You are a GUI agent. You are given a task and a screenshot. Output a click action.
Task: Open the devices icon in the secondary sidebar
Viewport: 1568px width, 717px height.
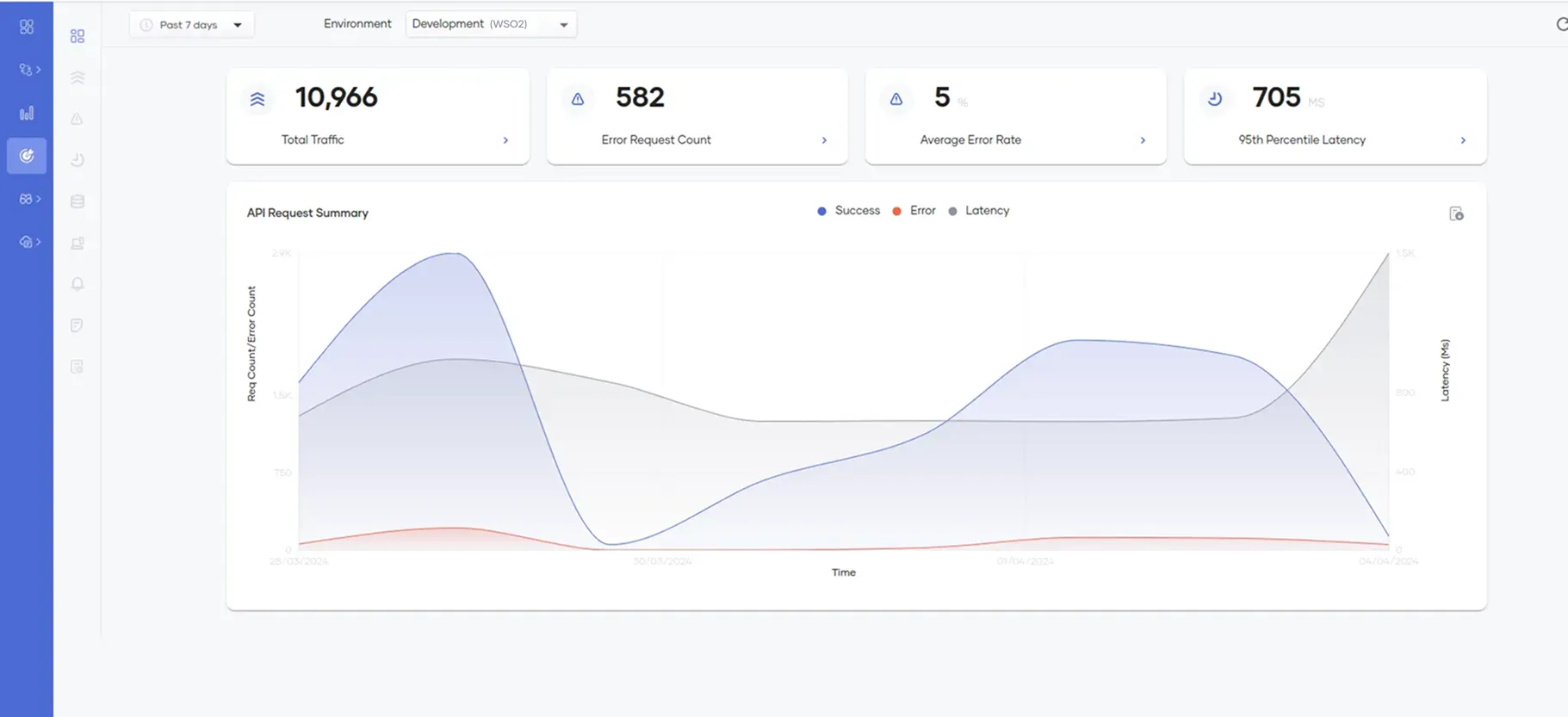77,243
